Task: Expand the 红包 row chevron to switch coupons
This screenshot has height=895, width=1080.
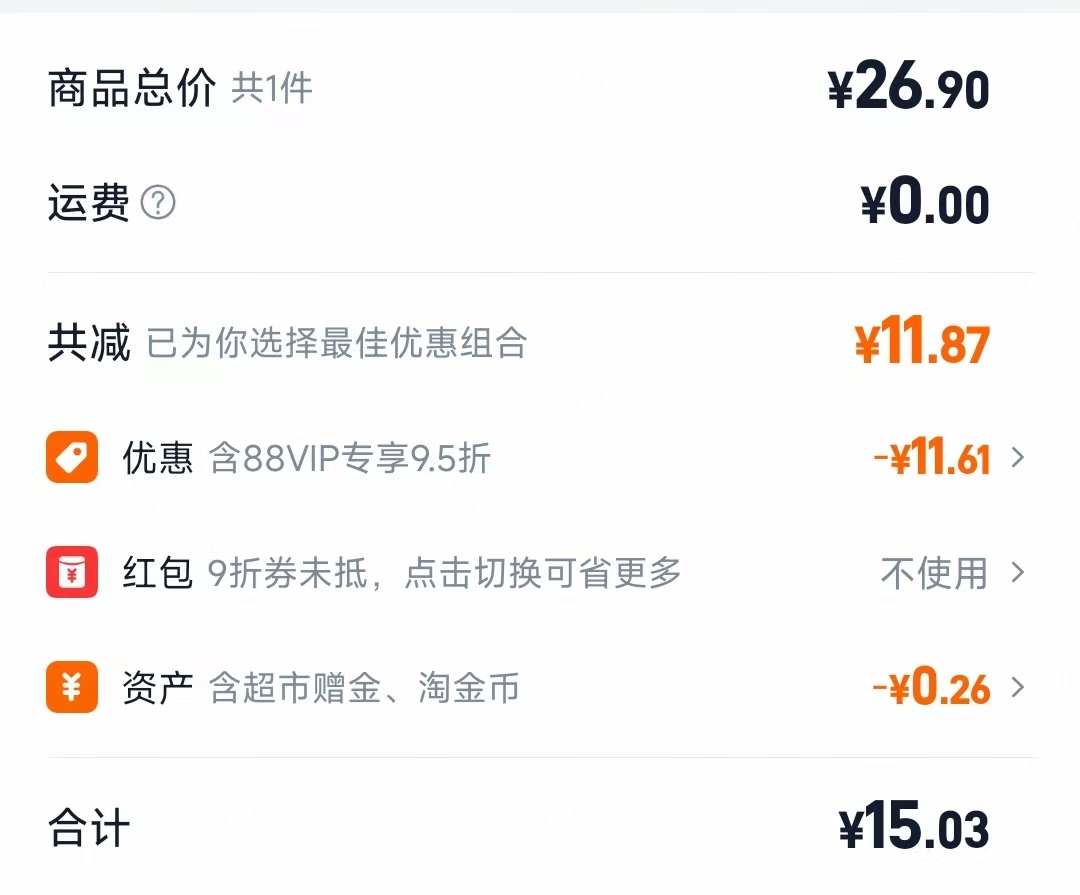Action: [1018, 573]
